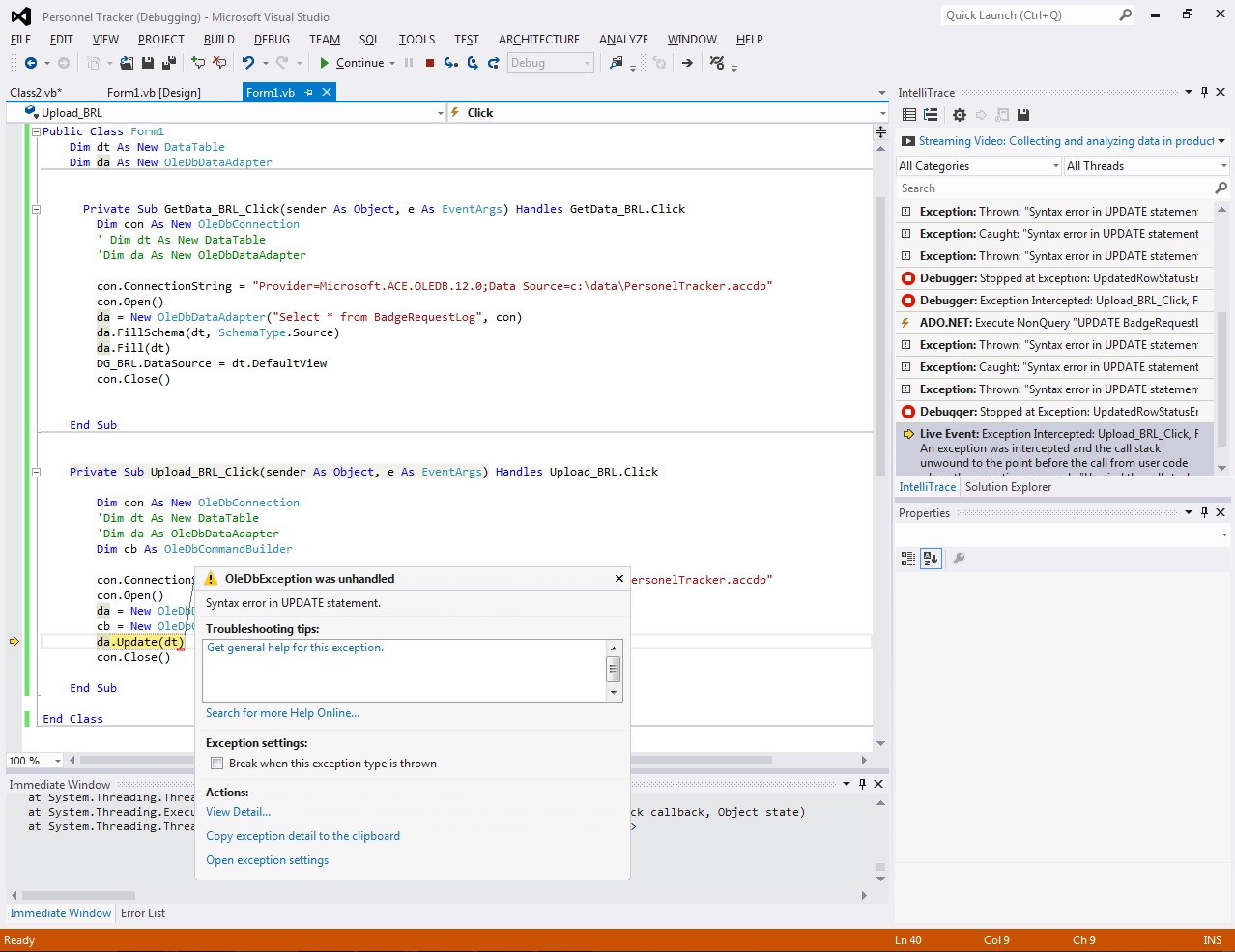Image resolution: width=1235 pixels, height=952 pixels.
Task: Click the IntelliTrace events view icon
Action: coord(908,115)
